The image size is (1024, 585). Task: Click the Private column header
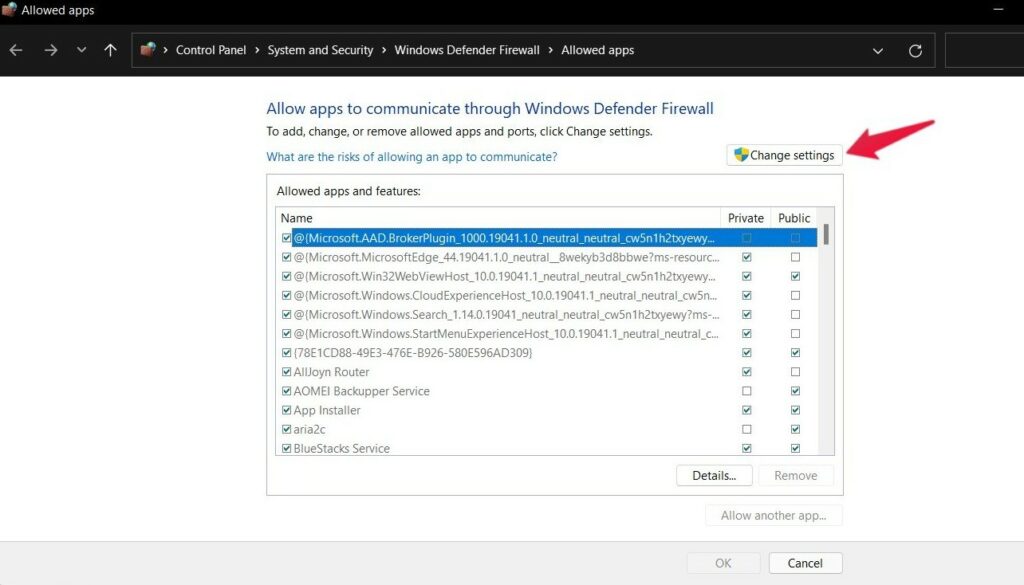(745, 218)
